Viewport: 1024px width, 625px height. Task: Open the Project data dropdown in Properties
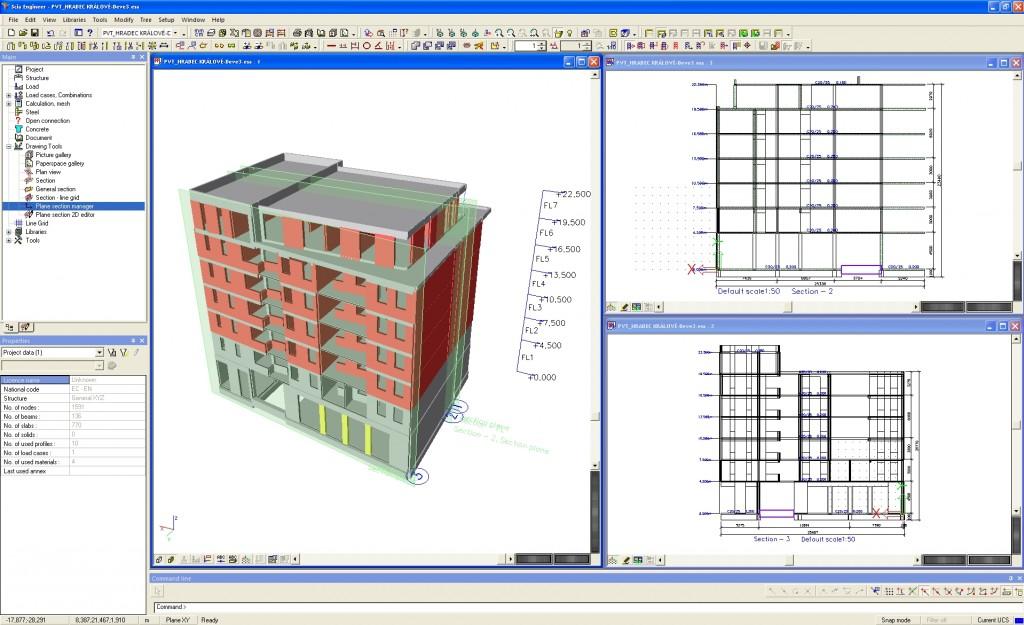(99, 353)
